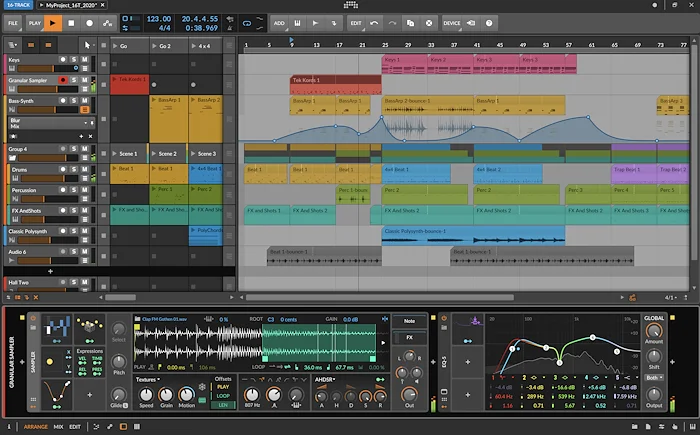Solo the Keys track
The width and height of the screenshot is (700, 435).
coord(74,59)
